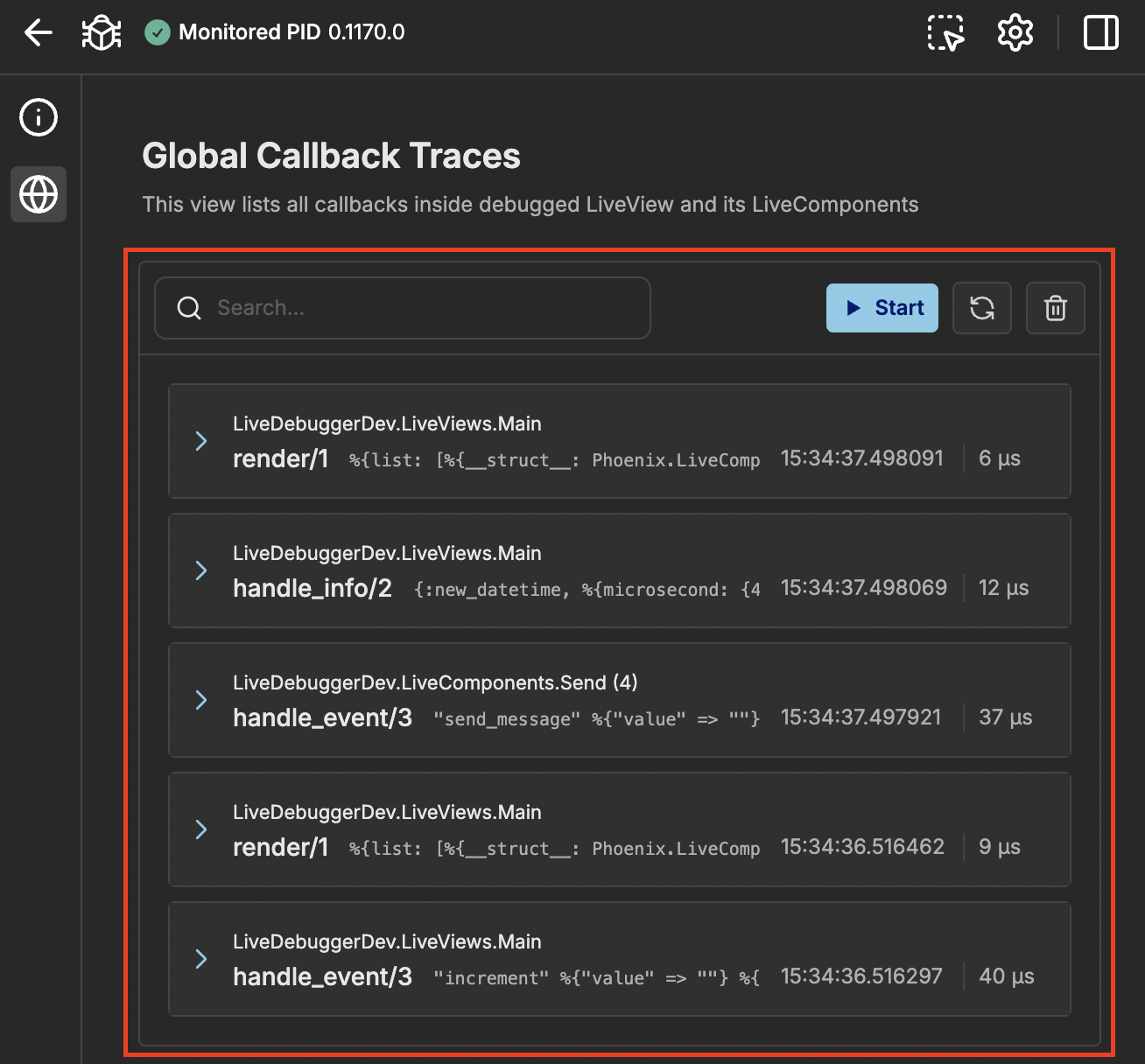Image resolution: width=1145 pixels, height=1064 pixels.
Task: Activate the element inspect selection tool
Action: click(945, 33)
